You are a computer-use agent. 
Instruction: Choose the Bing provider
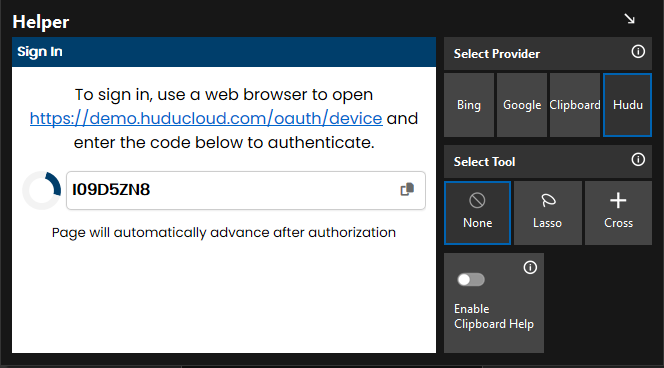pos(469,105)
